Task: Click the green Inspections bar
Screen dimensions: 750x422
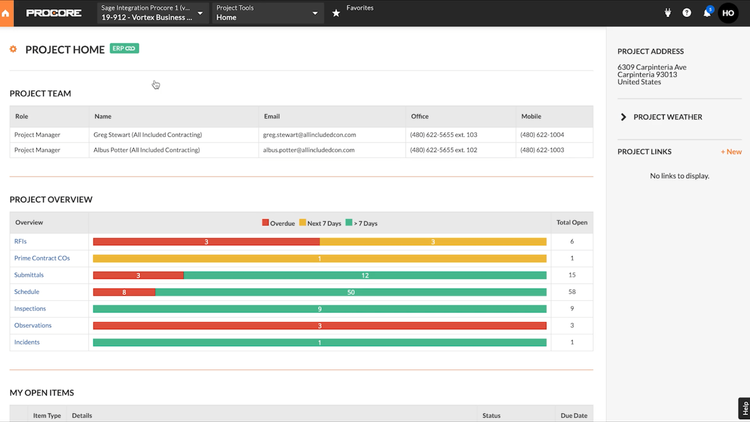Action: tap(319, 309)
